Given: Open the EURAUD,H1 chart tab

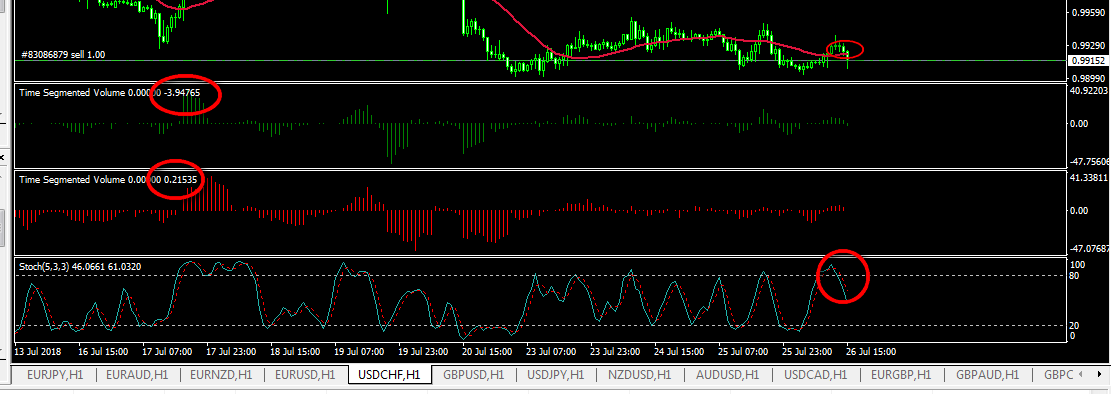Looking at the screenshot, I should point(137,374).
